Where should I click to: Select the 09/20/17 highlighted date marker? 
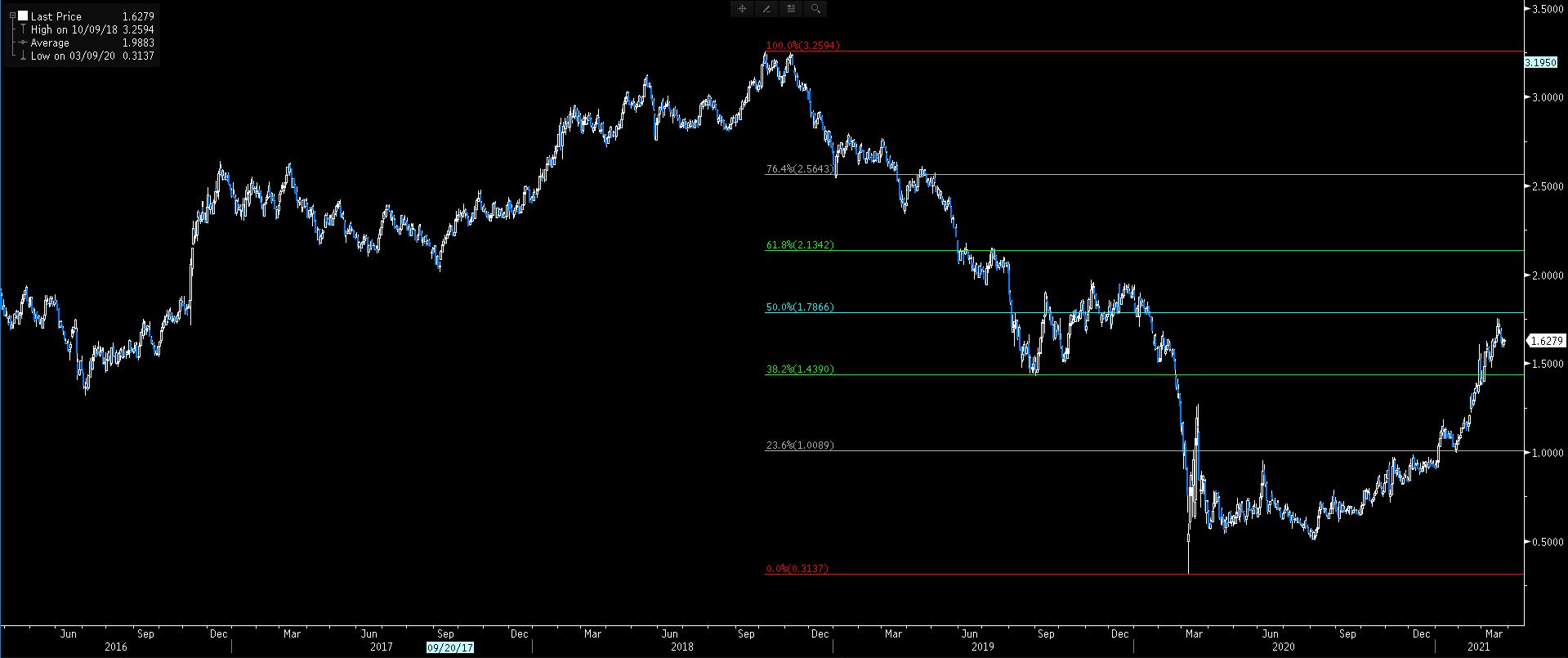pos(449,647)
